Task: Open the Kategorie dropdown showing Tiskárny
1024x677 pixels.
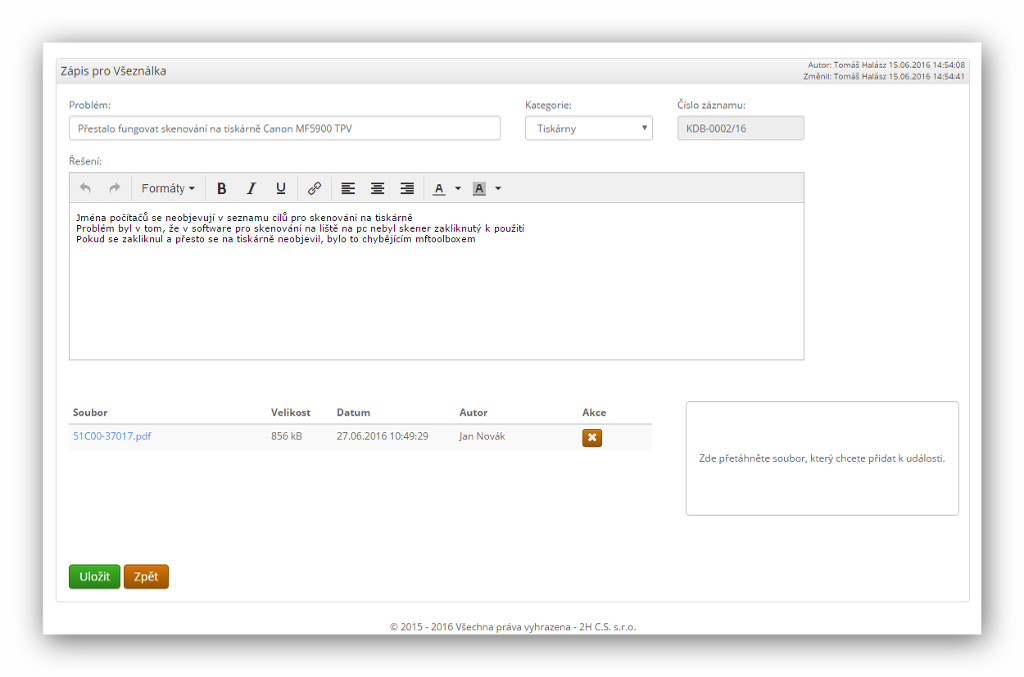Action: [588, 128]
